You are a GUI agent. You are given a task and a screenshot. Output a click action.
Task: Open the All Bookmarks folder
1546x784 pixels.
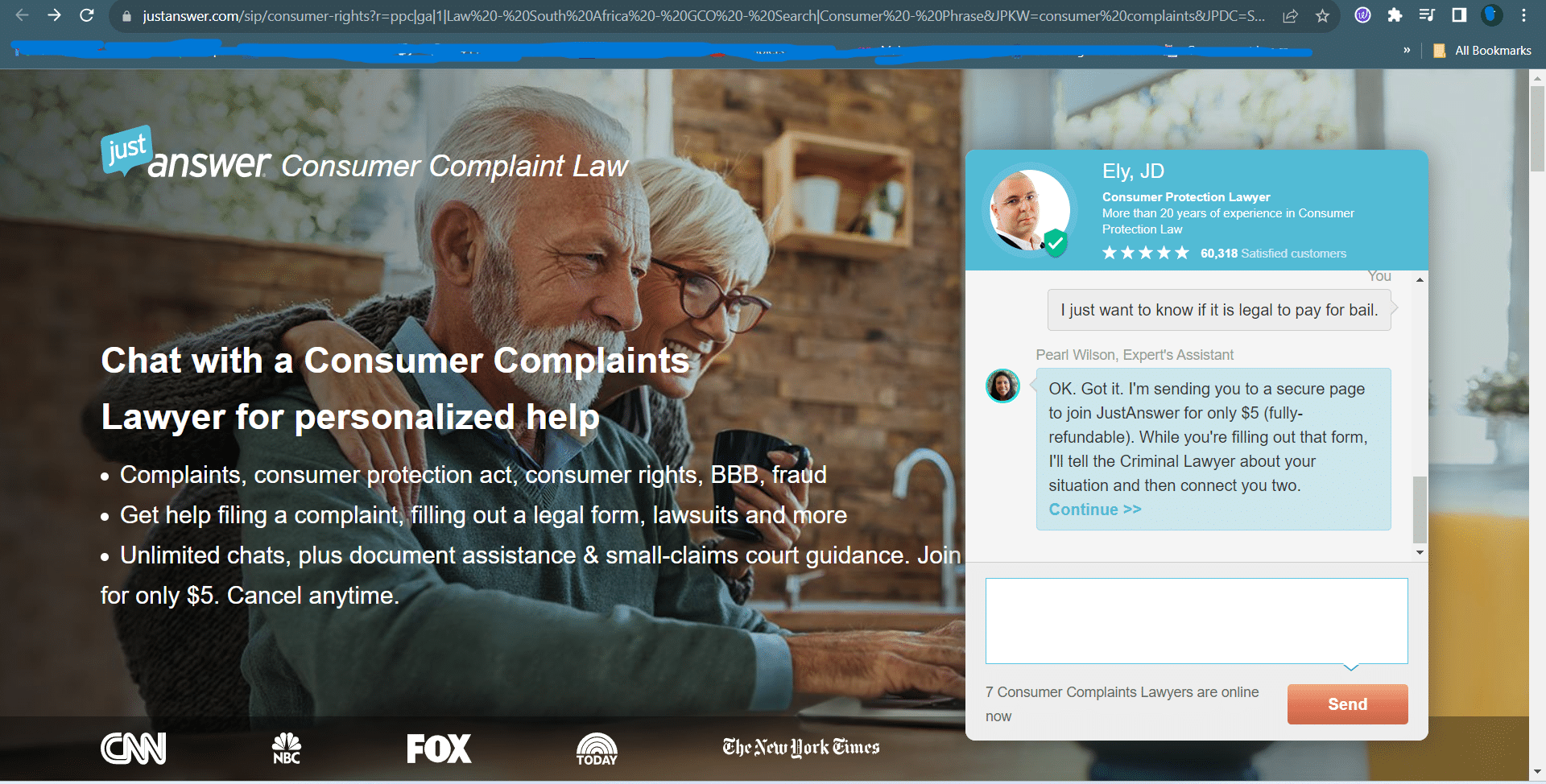1482,51
